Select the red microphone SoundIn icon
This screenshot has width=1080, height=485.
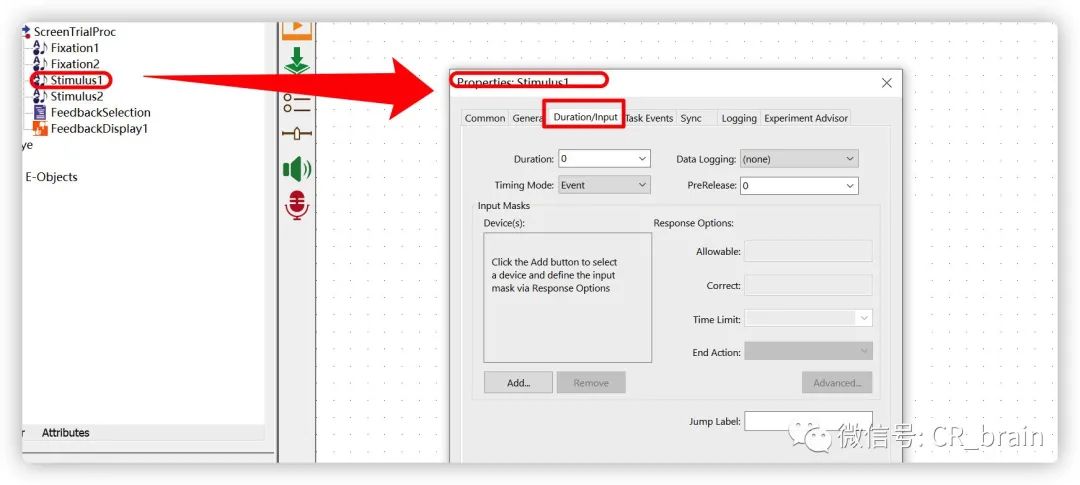pyautogui.click(x=297, y=205)
